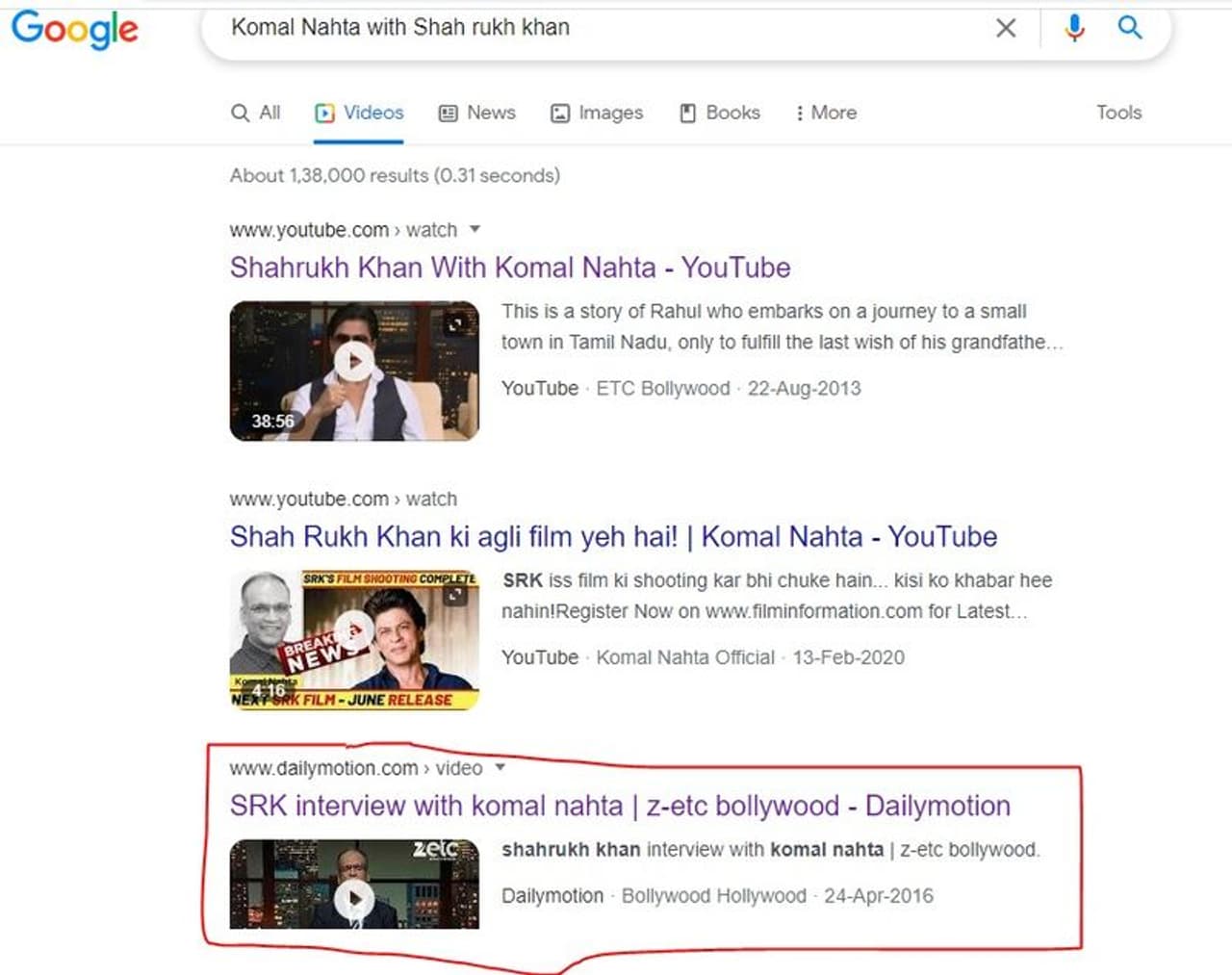
Task: Open dropdown arrow next to first youtube.com URL
Action: pyautogui.click(x=475, y=229)
